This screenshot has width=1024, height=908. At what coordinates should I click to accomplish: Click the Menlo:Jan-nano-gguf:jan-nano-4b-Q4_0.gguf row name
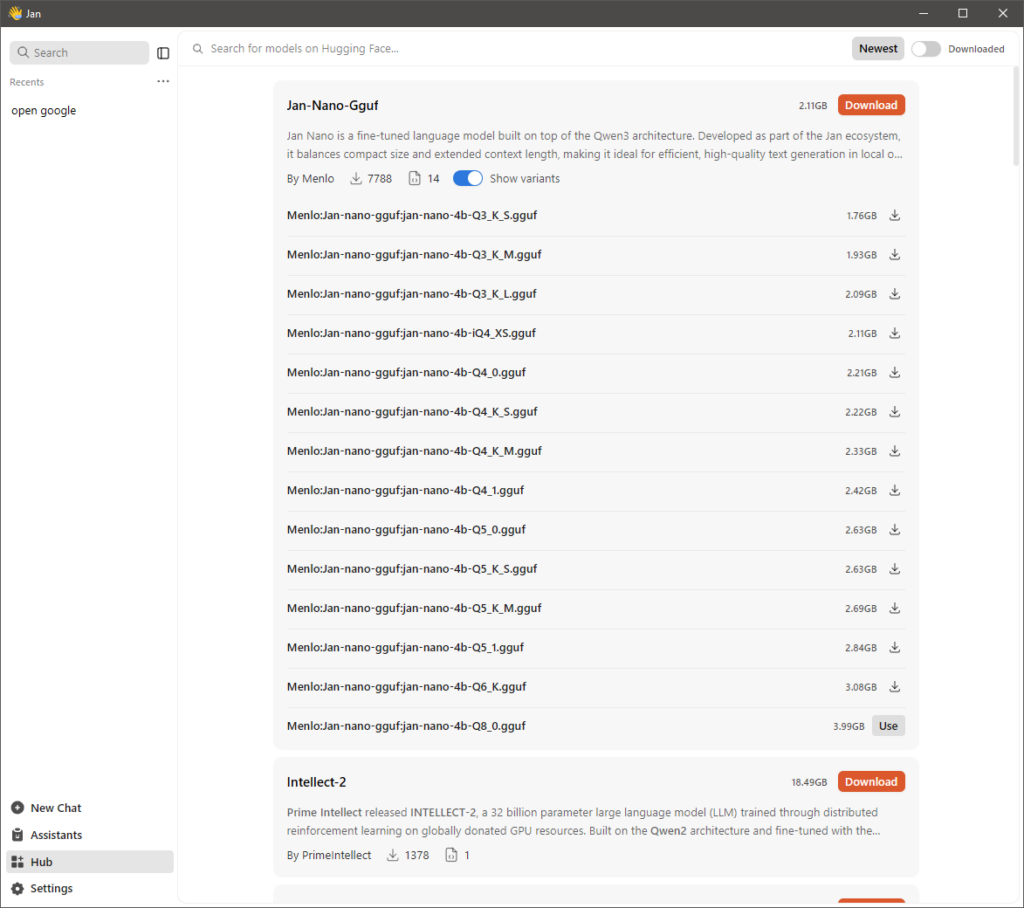pos(406,372)
